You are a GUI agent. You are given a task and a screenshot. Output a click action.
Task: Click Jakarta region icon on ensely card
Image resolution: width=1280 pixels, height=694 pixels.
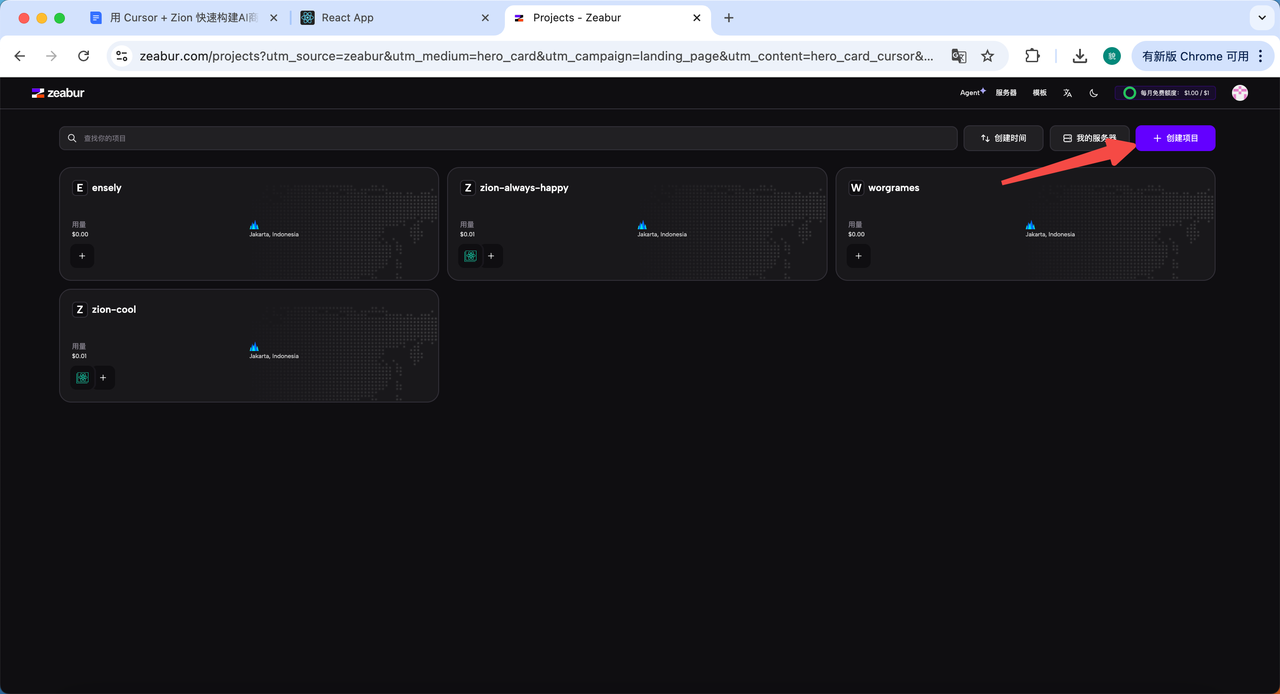(254, 225)
